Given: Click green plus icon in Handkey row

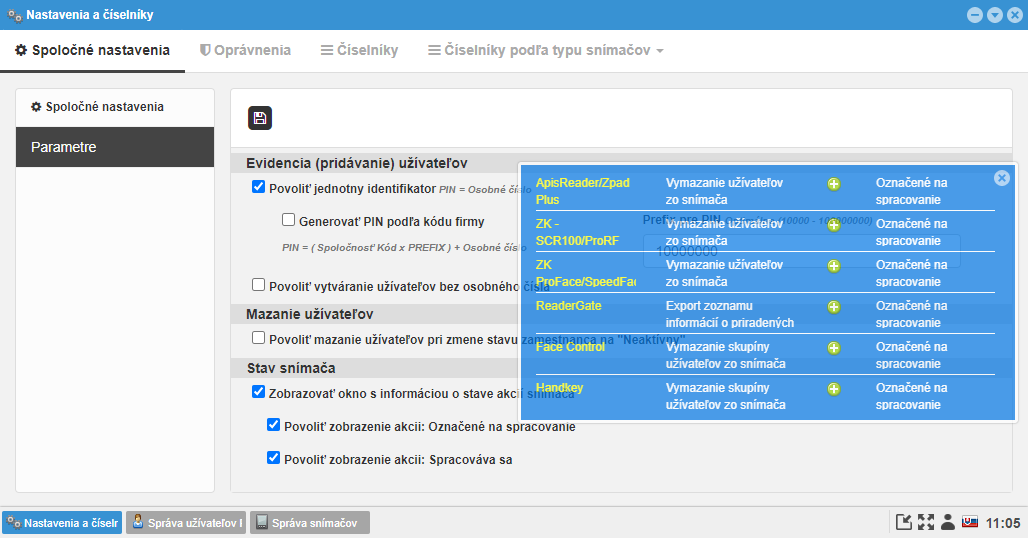Looking at the screenshot, I should pos(833,389).
